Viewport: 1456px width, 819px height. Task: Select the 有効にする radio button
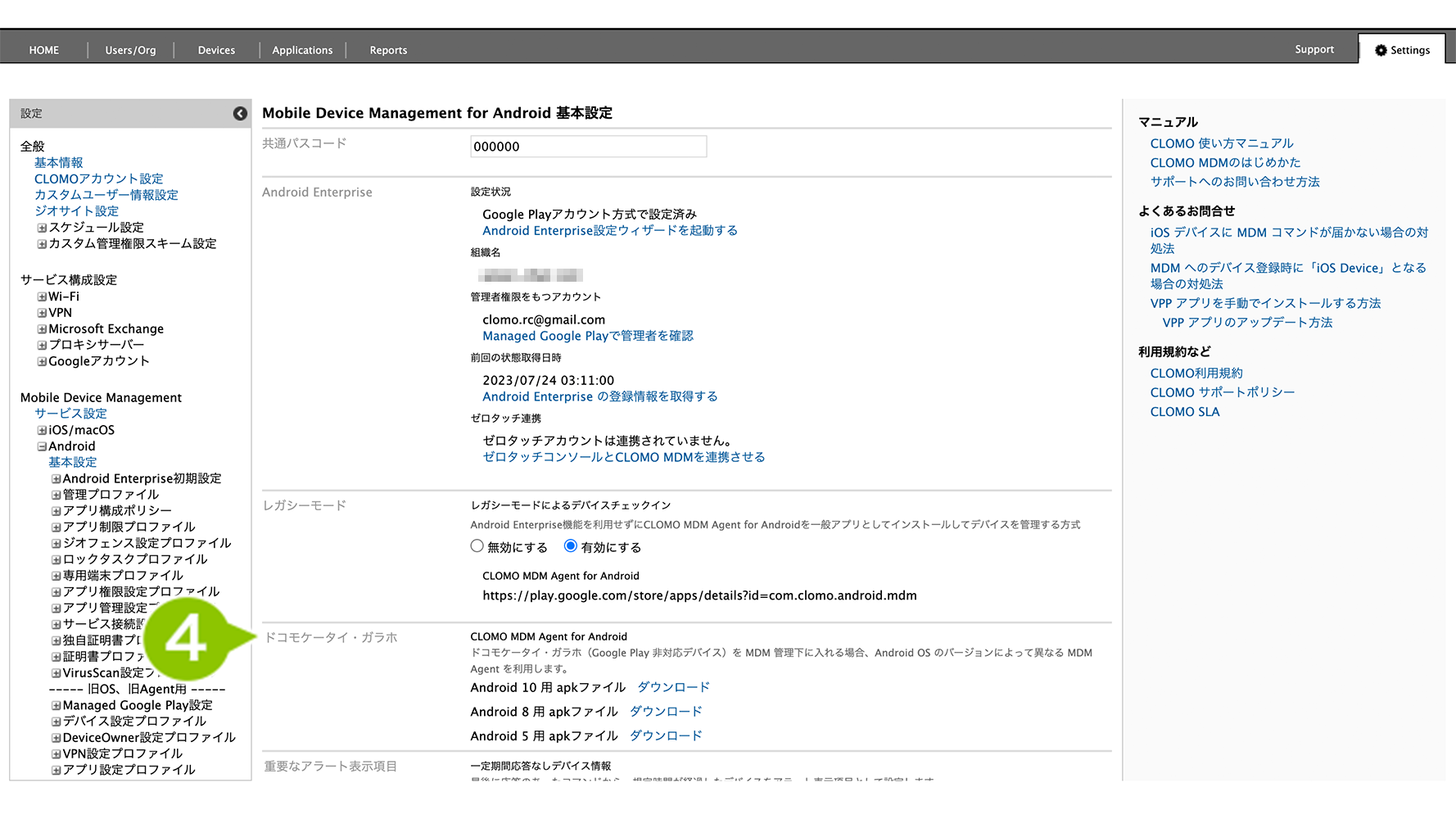571,546
